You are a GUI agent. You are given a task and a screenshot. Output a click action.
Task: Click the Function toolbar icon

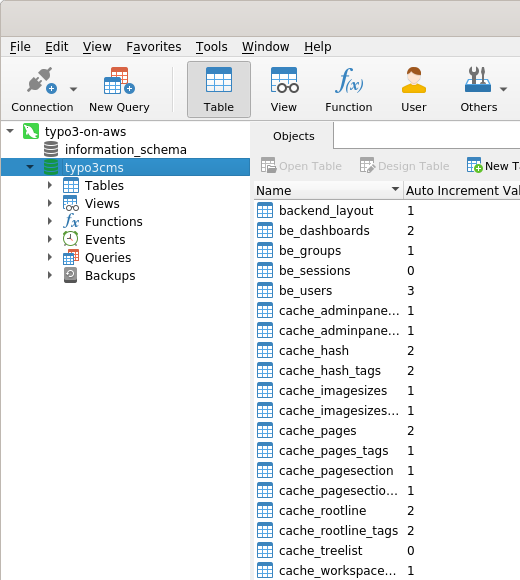pos(349,80)
